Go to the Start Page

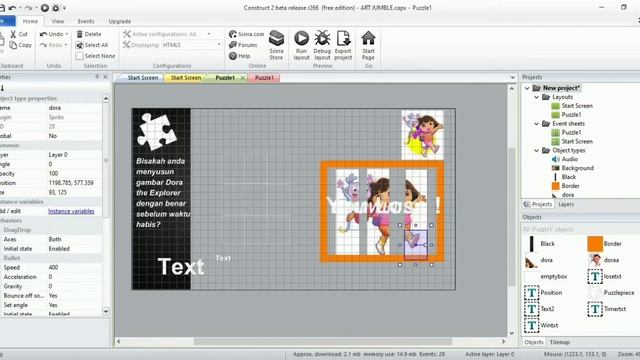[368, 45]
